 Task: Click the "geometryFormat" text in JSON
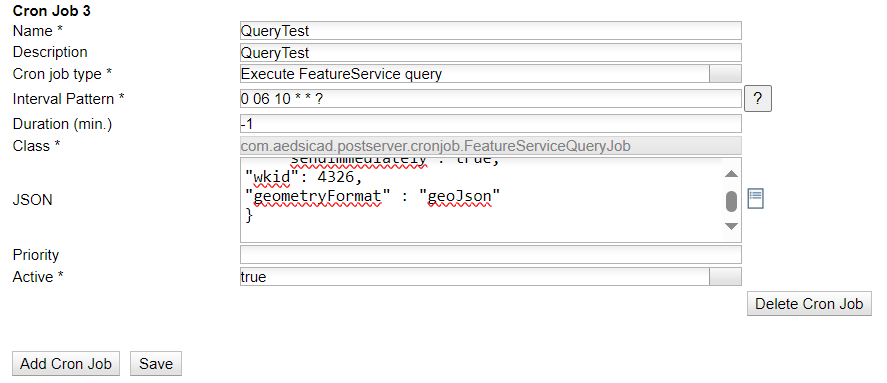point(317,197)
